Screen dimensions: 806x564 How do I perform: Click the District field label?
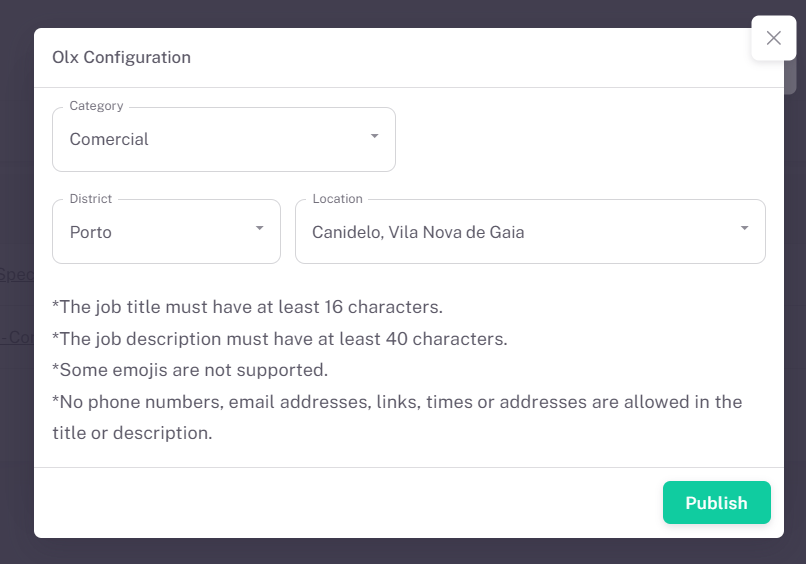91,199
